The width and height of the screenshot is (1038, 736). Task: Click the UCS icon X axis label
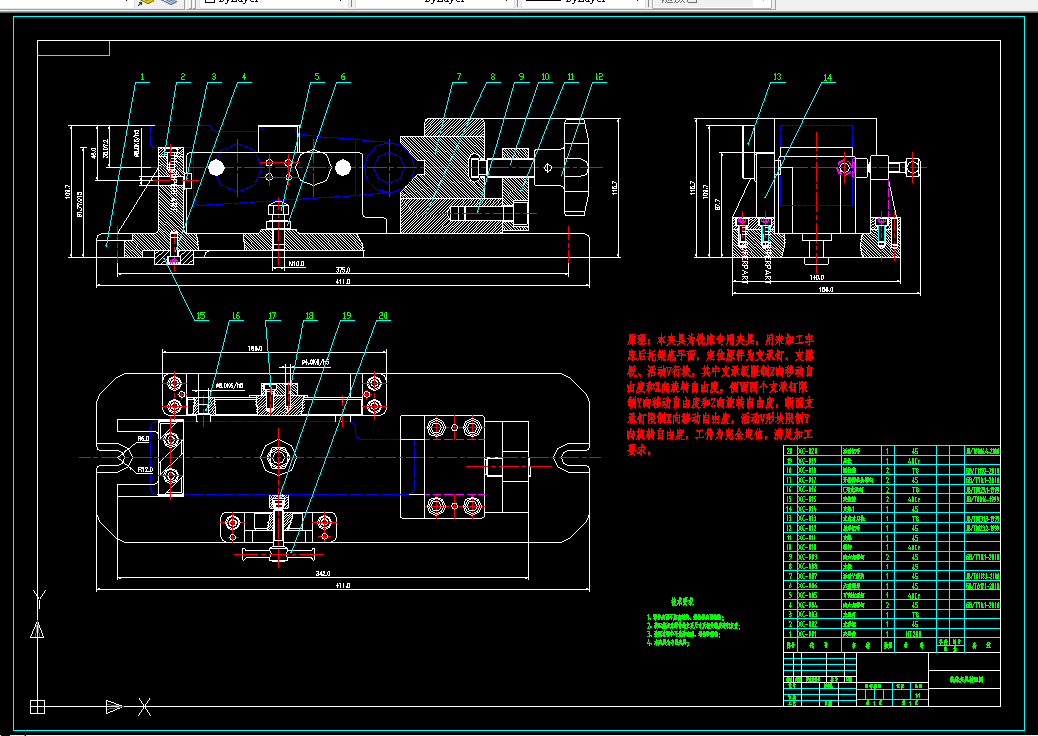click(144, 707)
